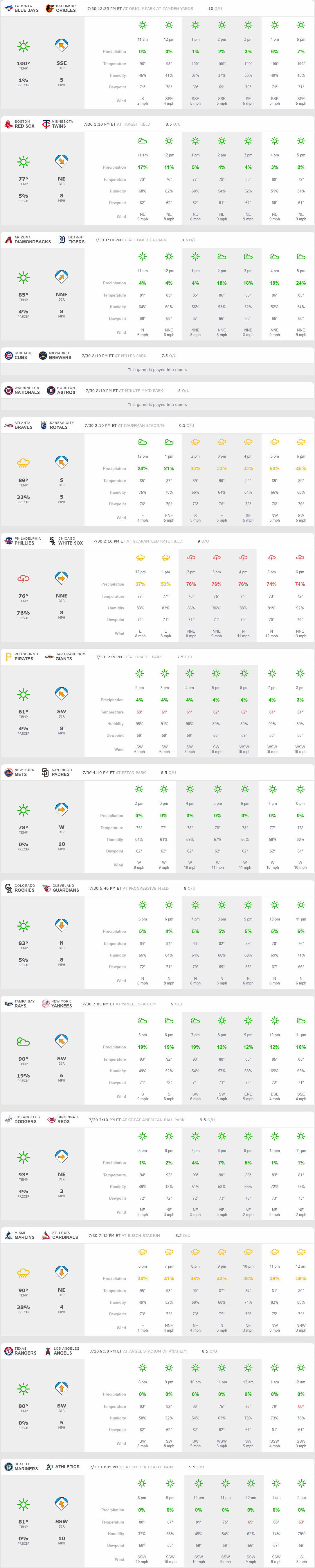Click the SW wind diamond in Pirates–Giants summary
Image resolution: width=315 pixels, height=1568 pixels.
pos(62,694)
